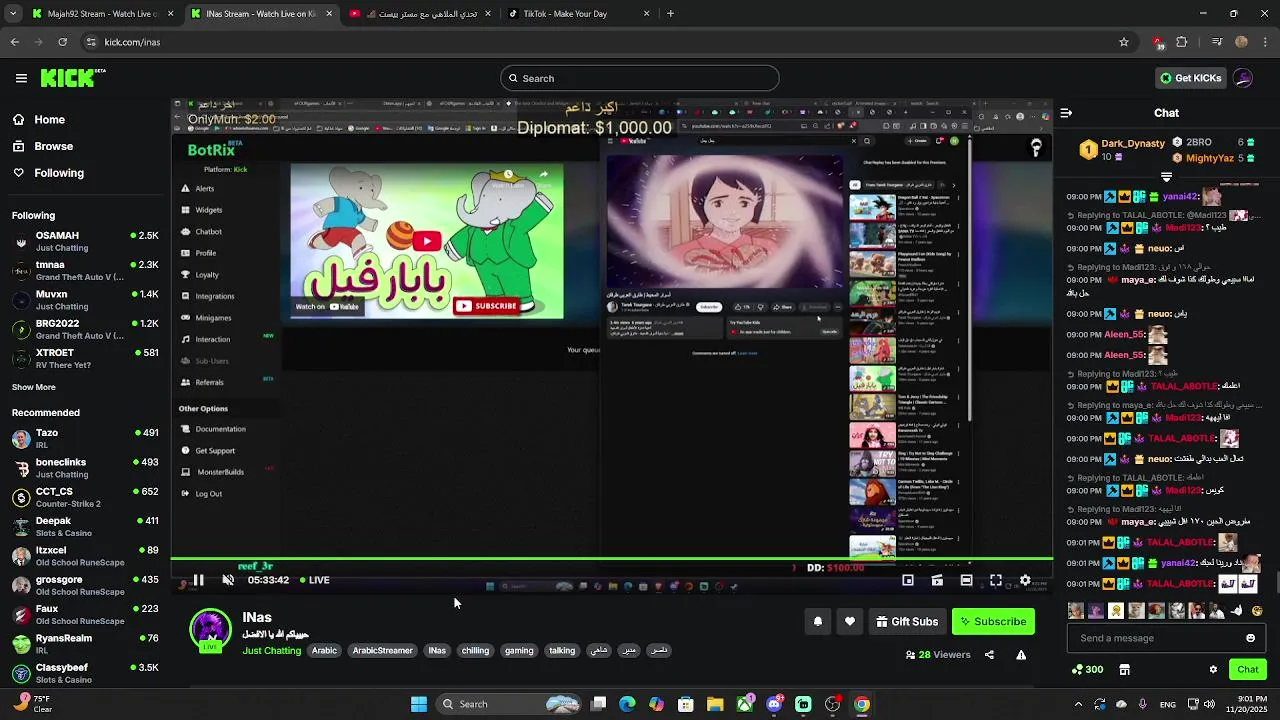This screenshot has height=720, width=1280.
Task: Click the Kick search box
Action: pos(640,78)
